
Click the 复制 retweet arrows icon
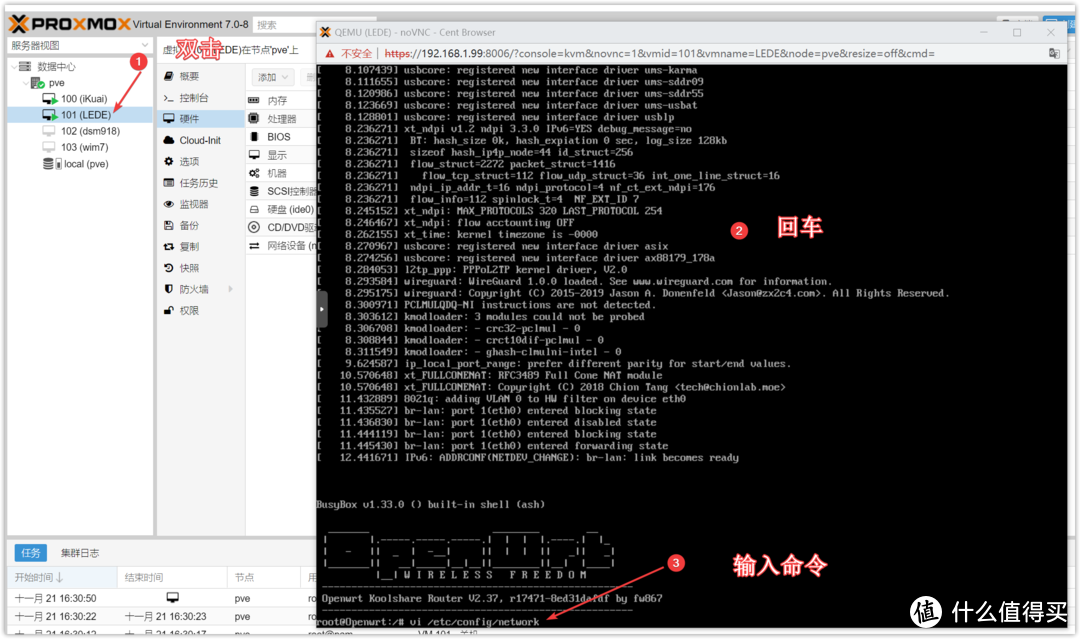pyautogui.click(x=169, y=247)
